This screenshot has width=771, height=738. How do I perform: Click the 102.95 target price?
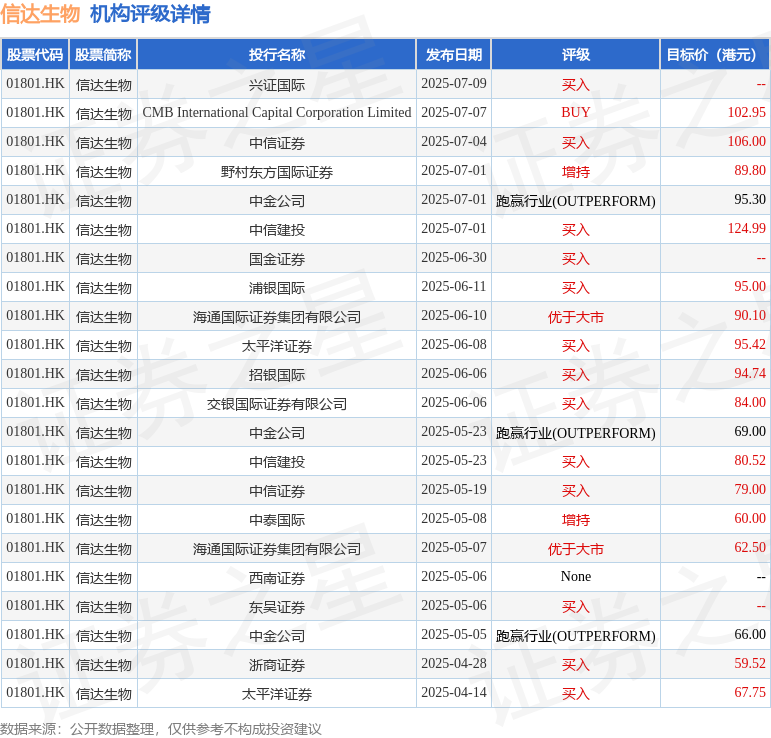pos(746,113)
